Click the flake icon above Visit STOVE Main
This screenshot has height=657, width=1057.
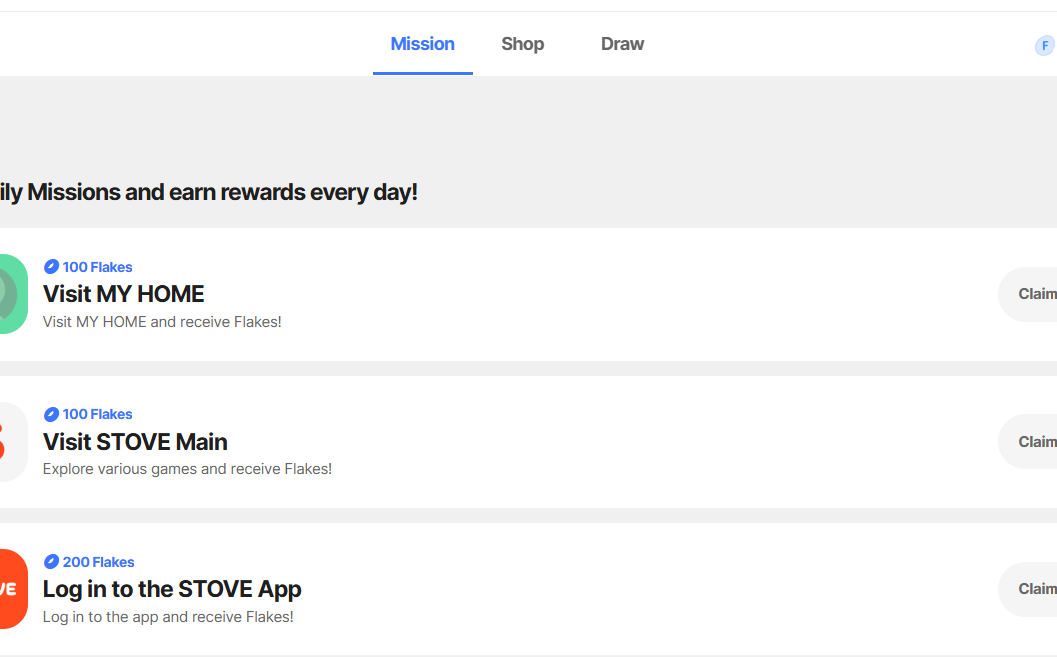(51, 414)
